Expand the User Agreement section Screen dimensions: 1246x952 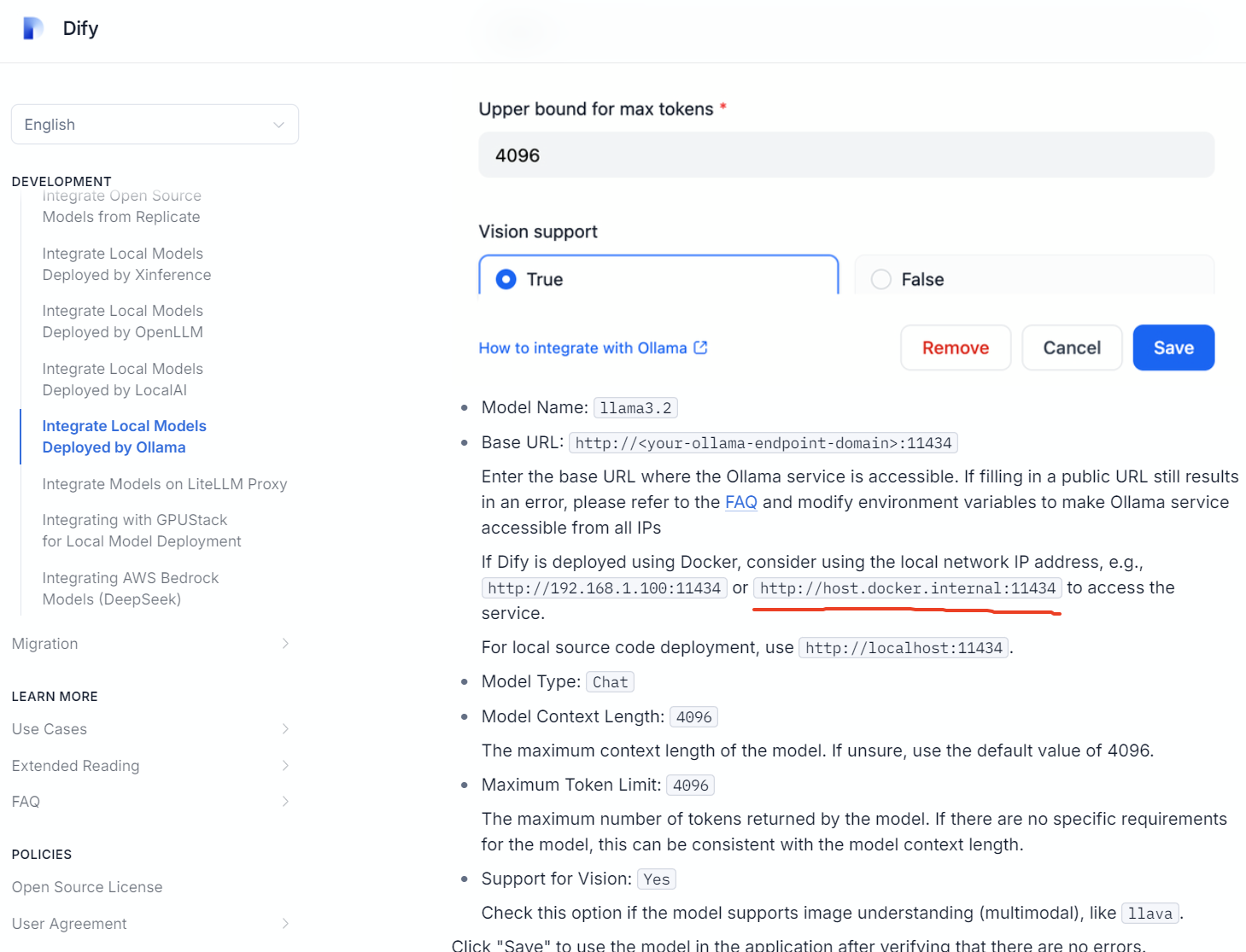coord(285,924)
